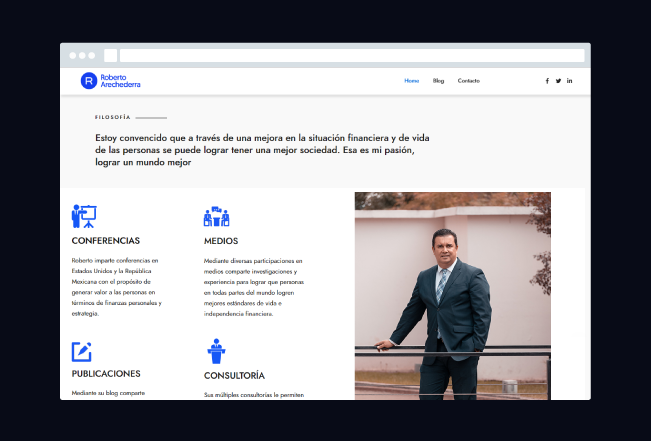Click the Roberto Arechederra brand name text

click(120, 81)
